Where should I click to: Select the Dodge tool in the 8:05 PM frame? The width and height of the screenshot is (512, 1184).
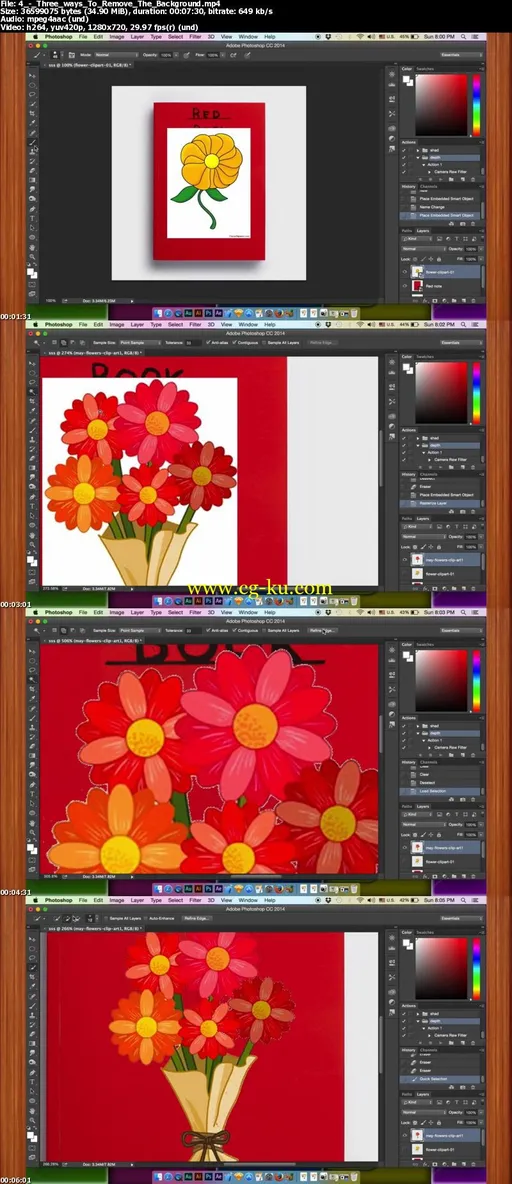tap(32, 1063)
